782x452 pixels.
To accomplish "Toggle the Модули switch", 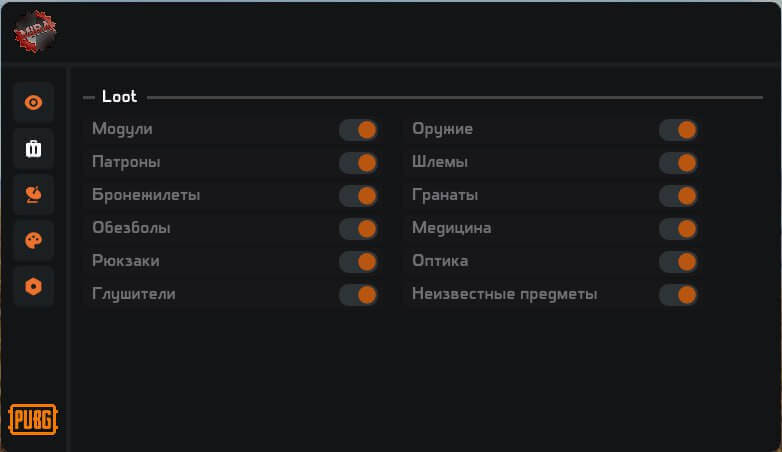I will point(358,130).
